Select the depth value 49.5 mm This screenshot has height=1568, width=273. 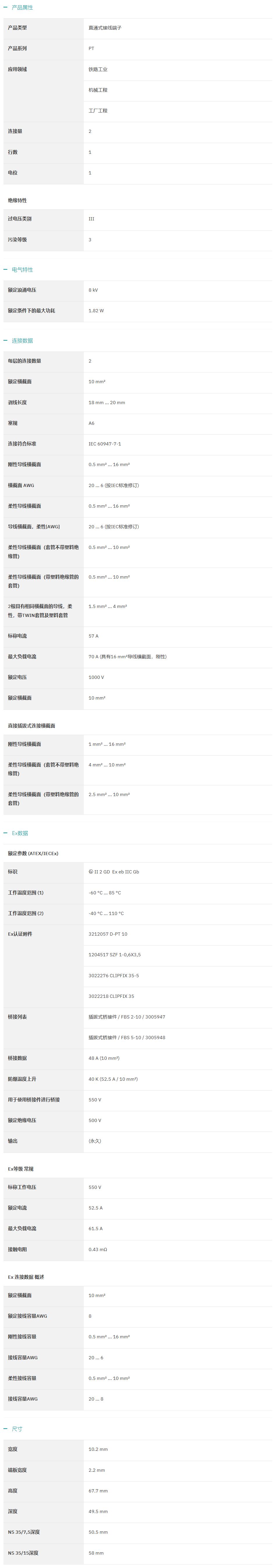pyautogui.click(x=98, y=1511)
